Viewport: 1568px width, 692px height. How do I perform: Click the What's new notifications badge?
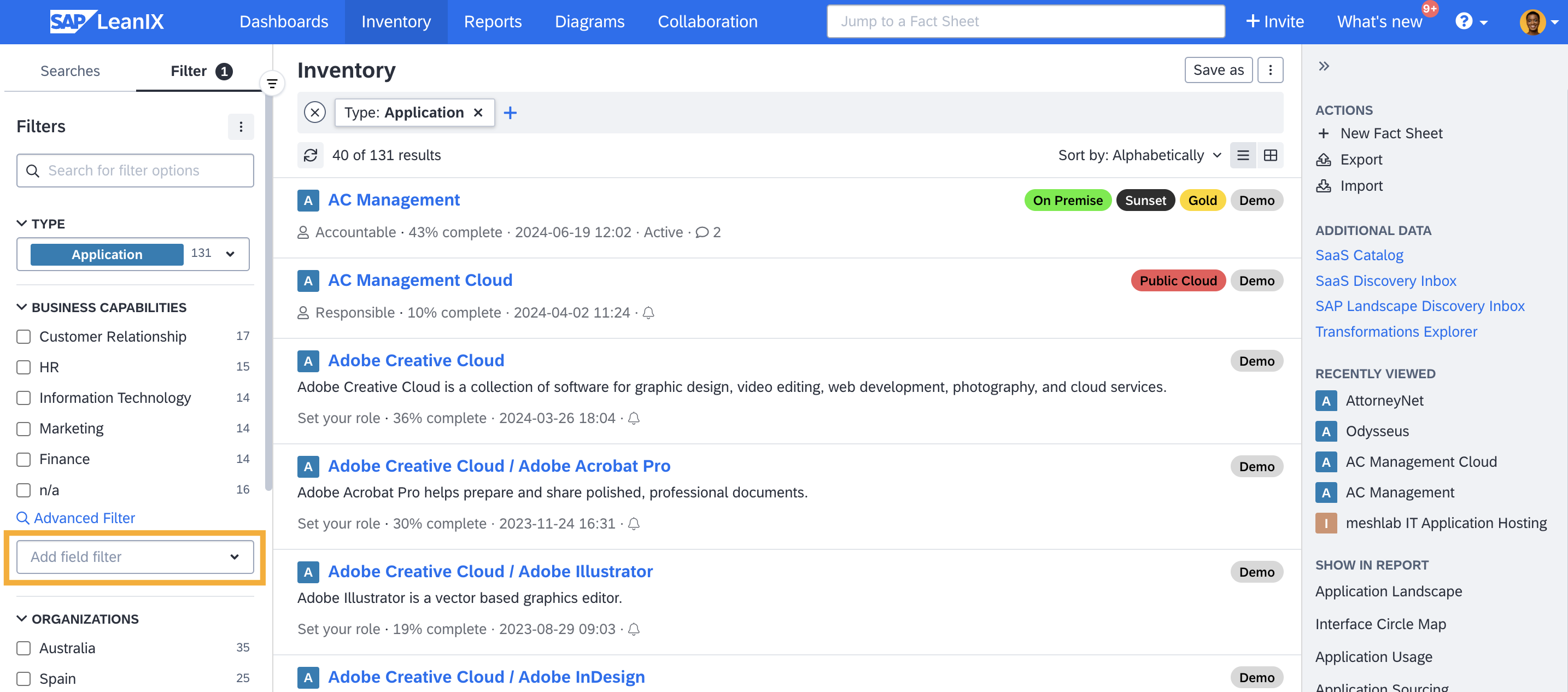coord(1430,9)
